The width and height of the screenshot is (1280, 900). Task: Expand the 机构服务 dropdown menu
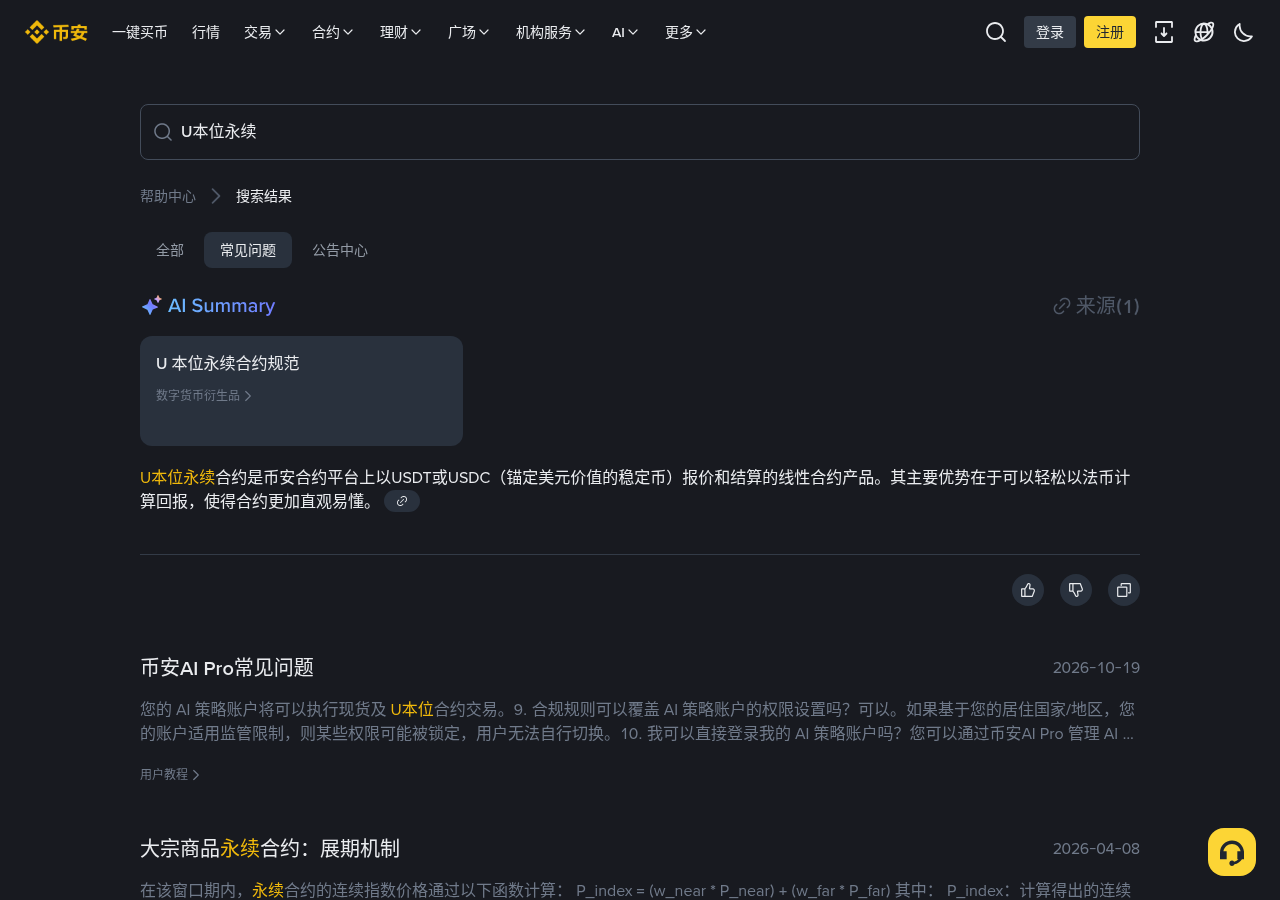click(x=551, y=32)
